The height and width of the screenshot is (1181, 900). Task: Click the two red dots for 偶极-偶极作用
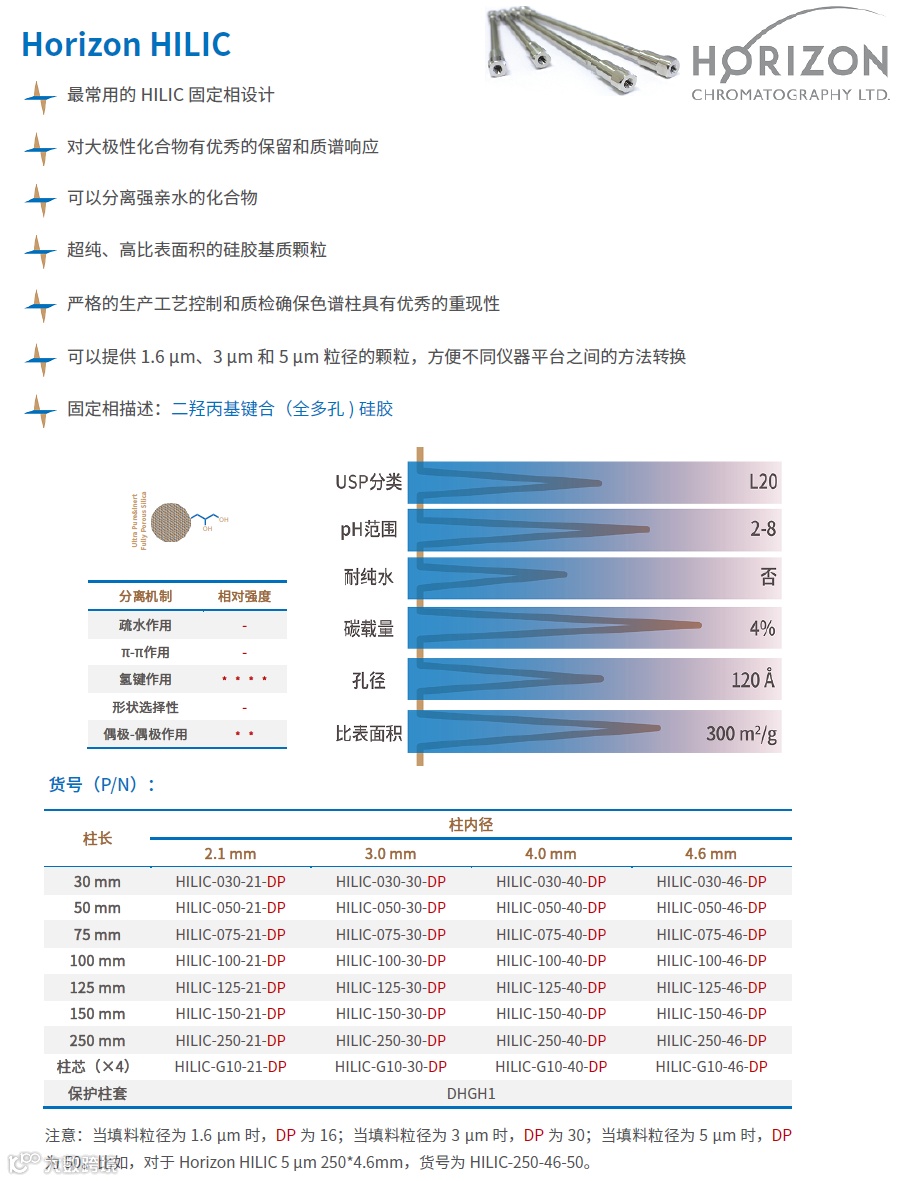pyautogui.click(x=244, y=733)
